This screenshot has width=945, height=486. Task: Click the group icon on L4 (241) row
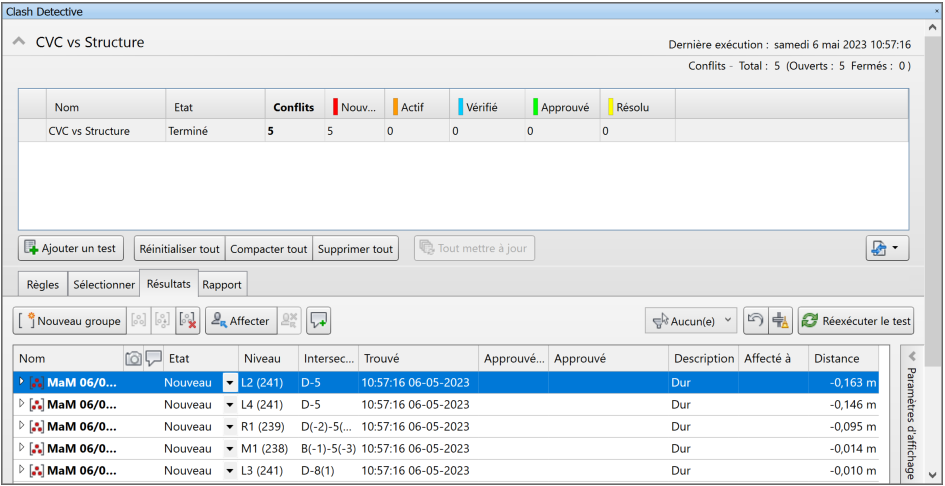pos(37,405)
